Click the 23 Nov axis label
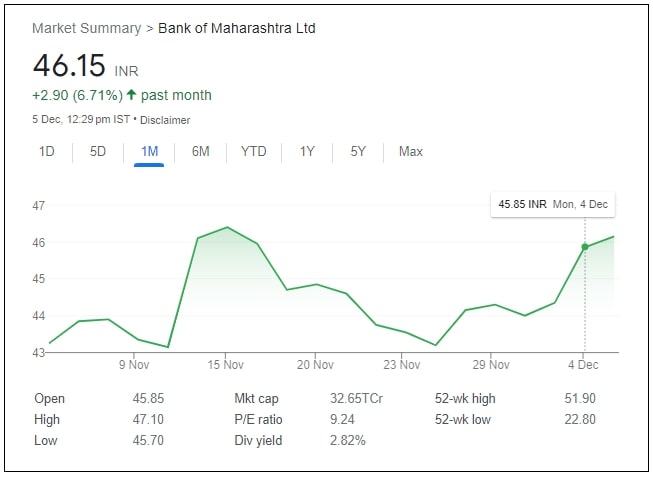Viewport: 653px width, 477px height. [401, 365]
